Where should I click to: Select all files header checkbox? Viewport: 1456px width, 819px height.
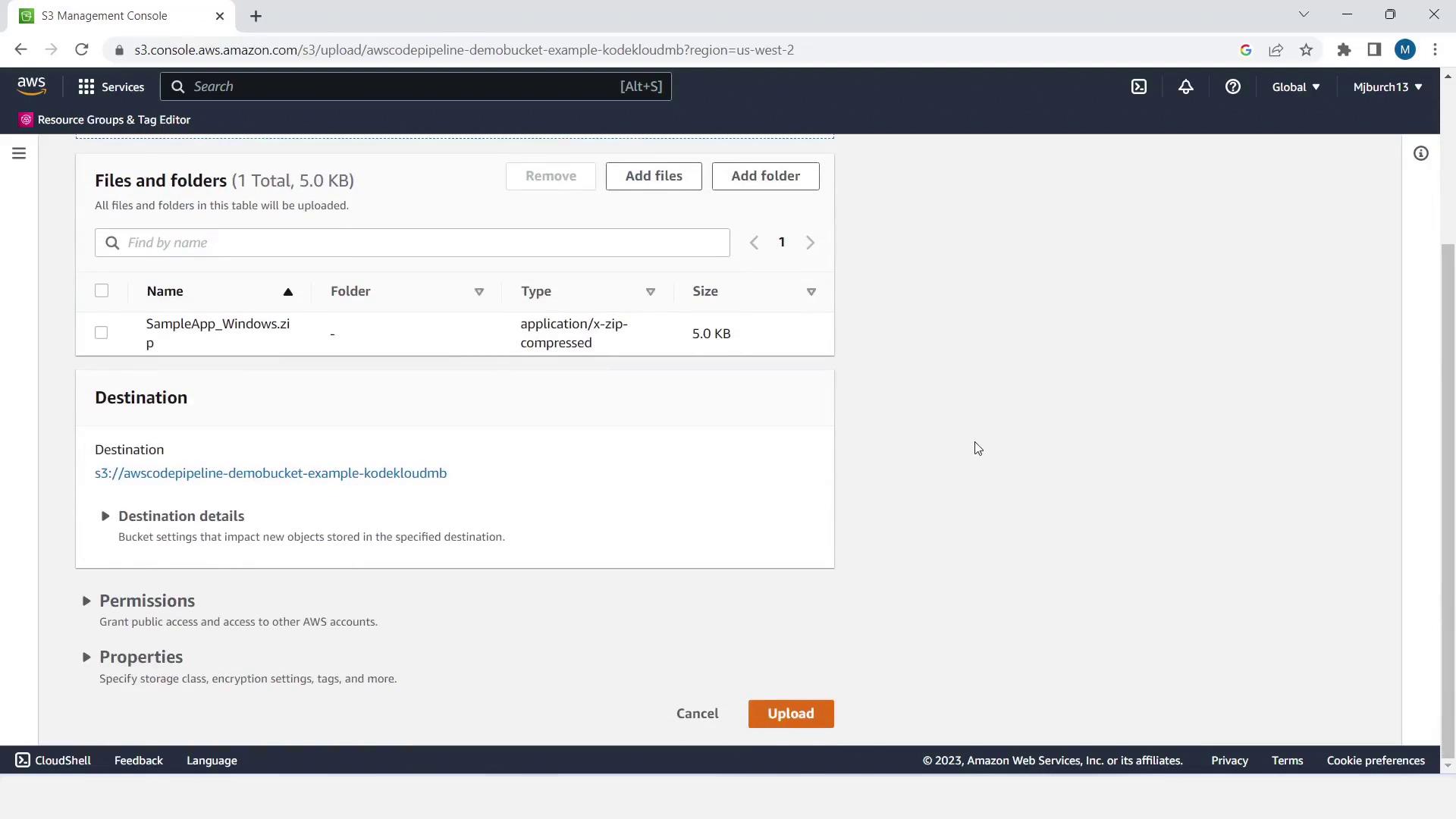click(x=102, y=291)
